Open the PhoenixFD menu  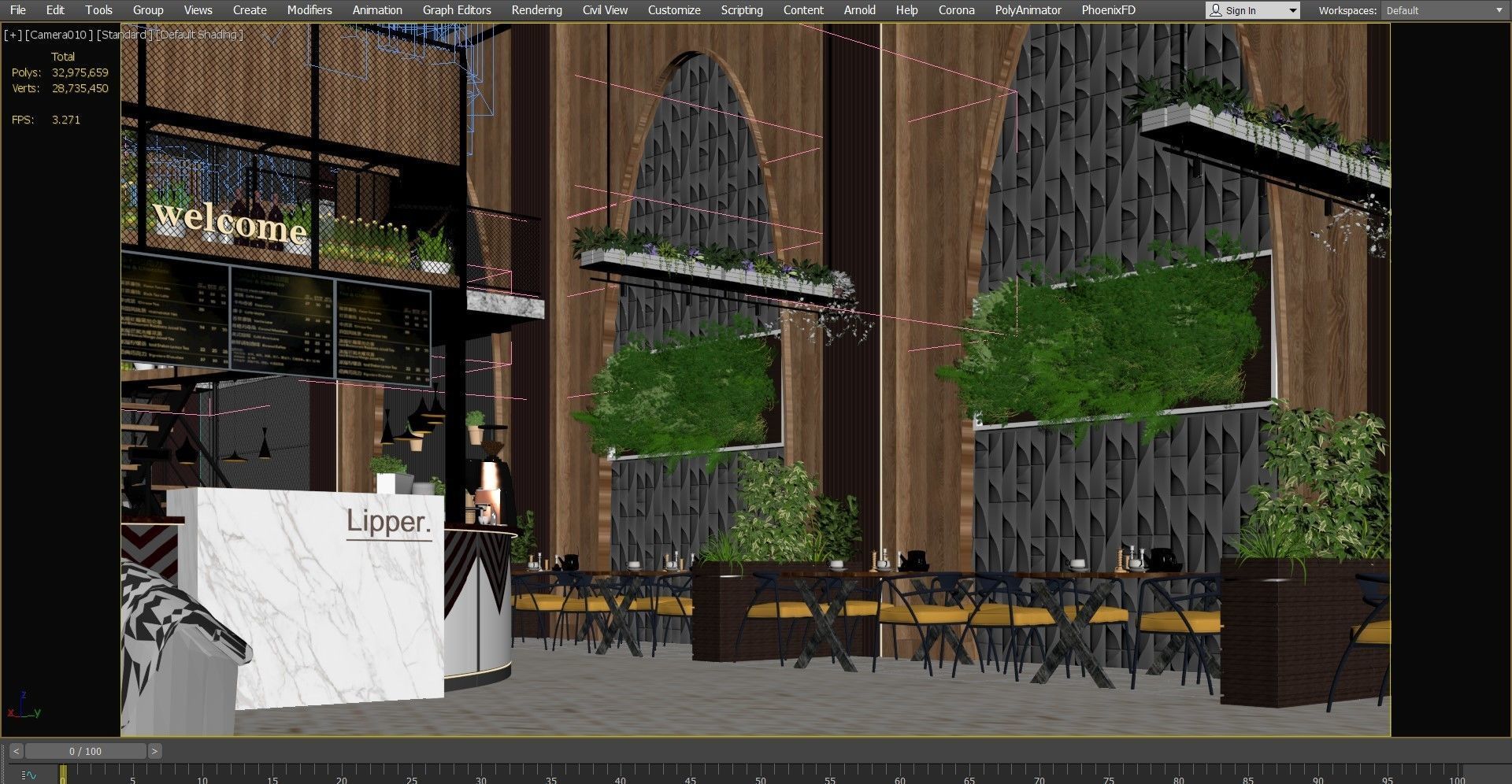pos(1108,10)
